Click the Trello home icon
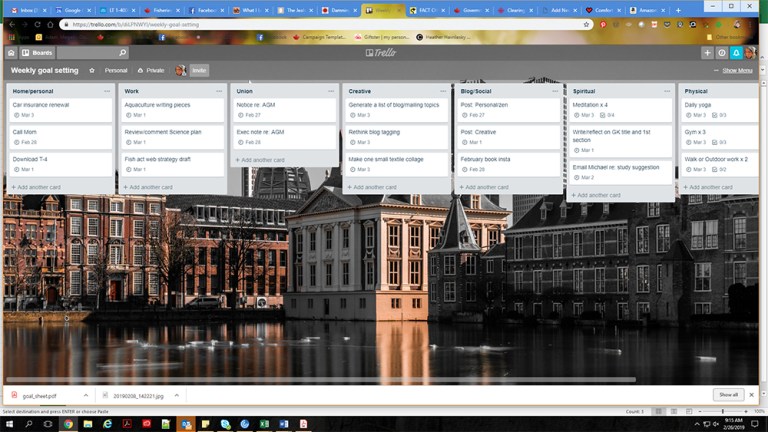768x432 pixels. tap(11, 53)
